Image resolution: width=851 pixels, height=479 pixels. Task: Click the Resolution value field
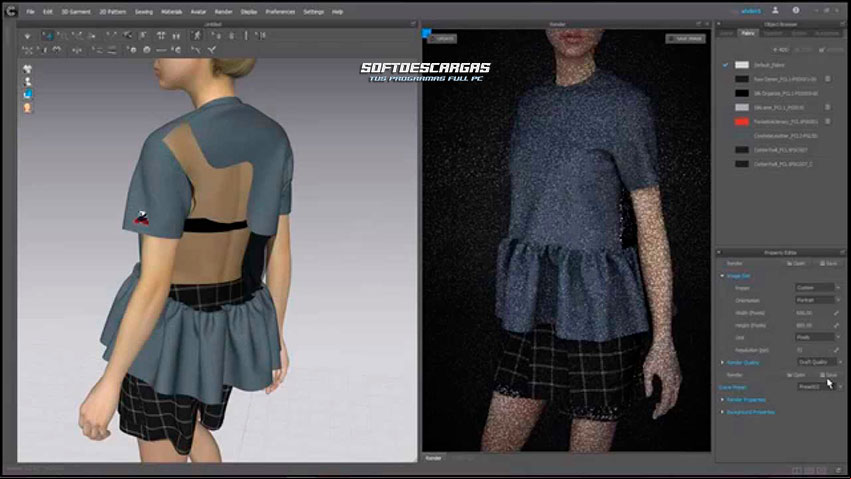[x=813, y=350]
